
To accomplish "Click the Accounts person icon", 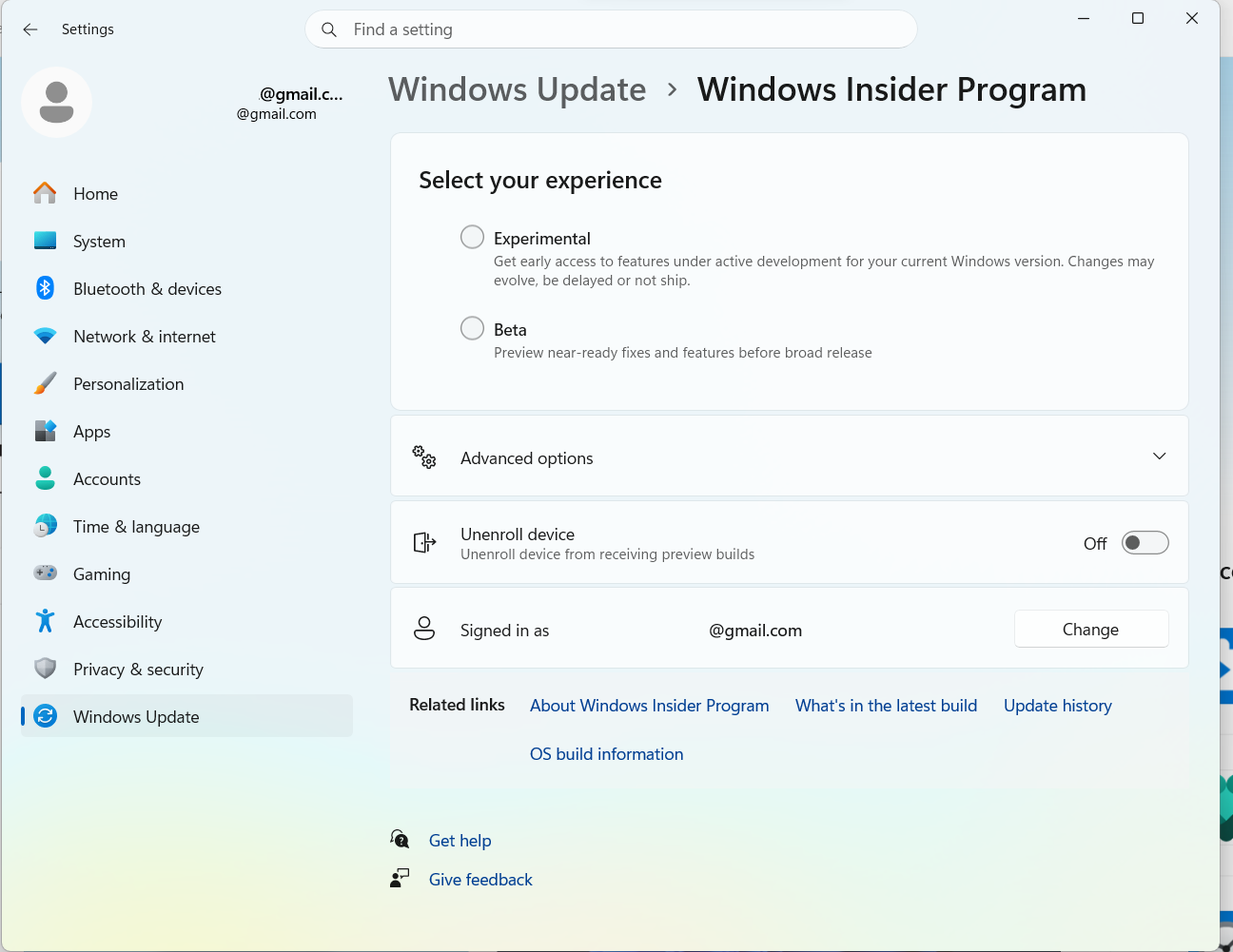I will [x=45, y=478].
